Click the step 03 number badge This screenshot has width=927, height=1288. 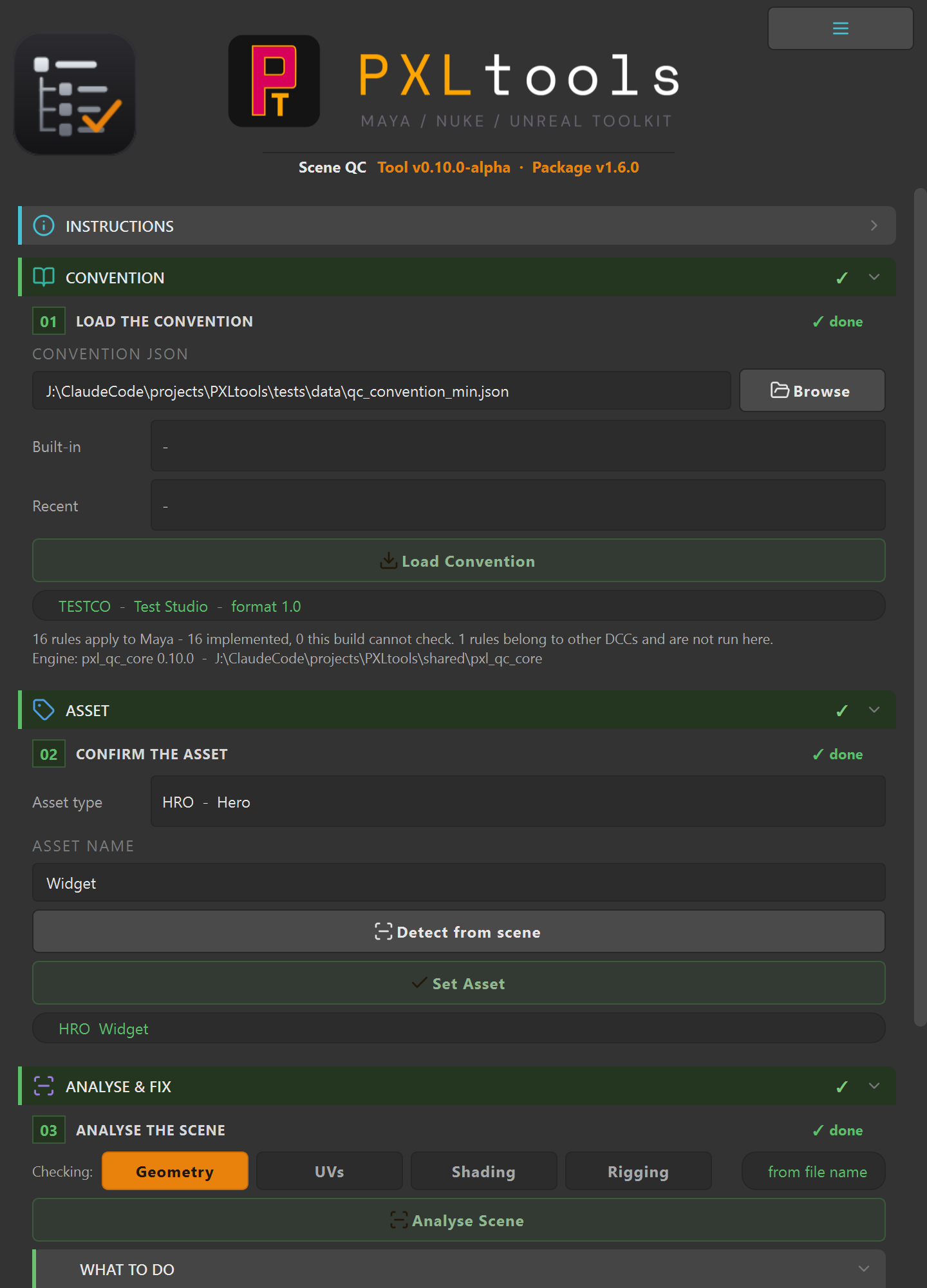[x=49, y=1130]
